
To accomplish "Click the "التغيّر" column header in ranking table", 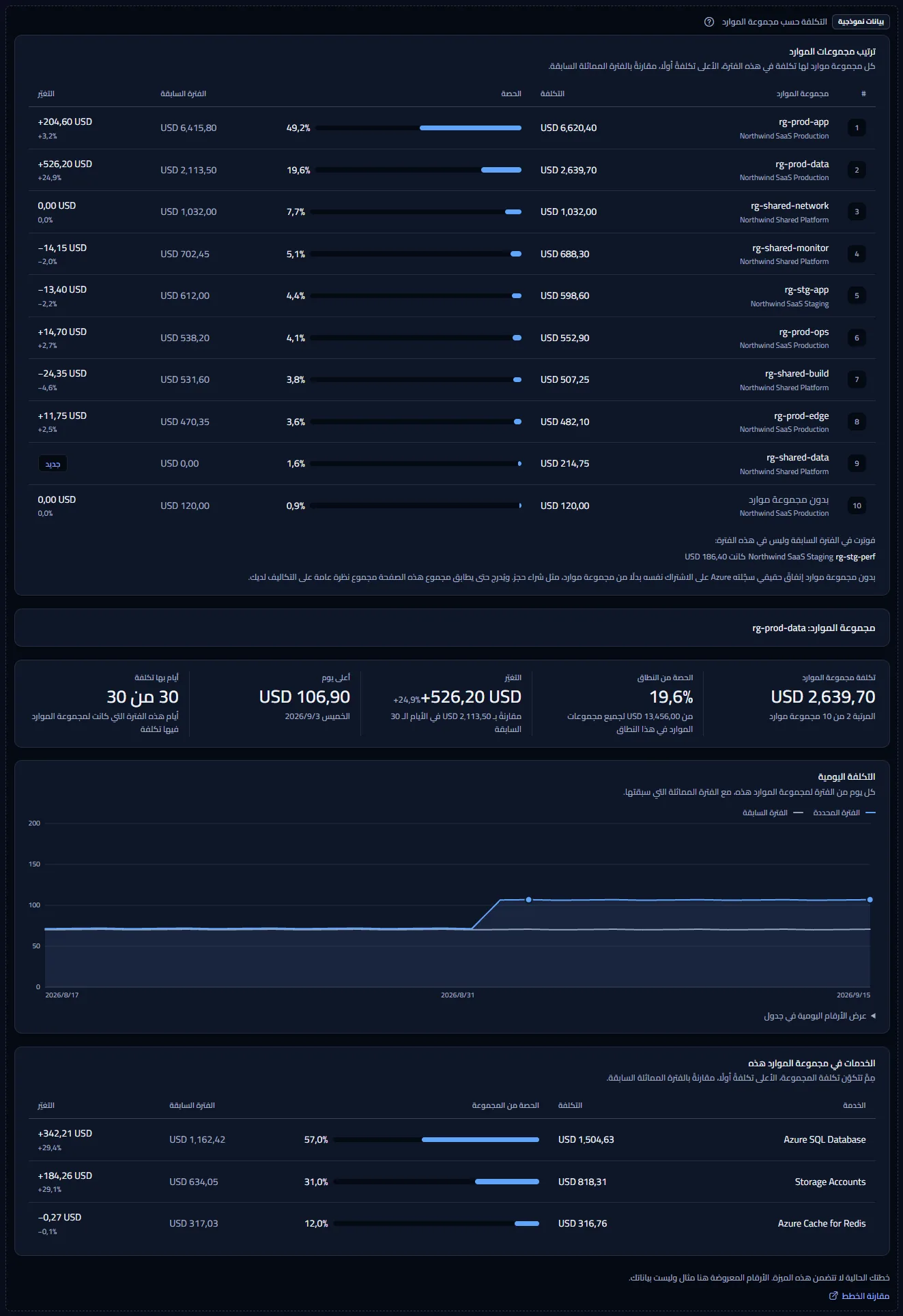I will (x=46, y=93).
